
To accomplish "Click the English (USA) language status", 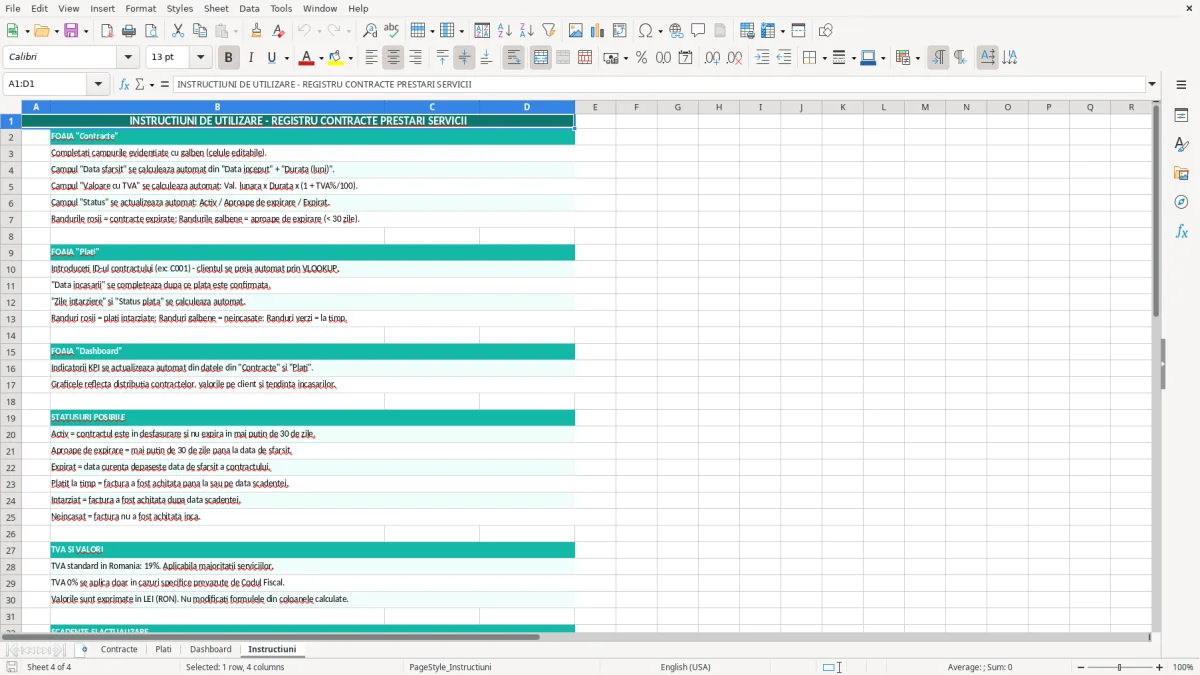I will tap(685, 667).
